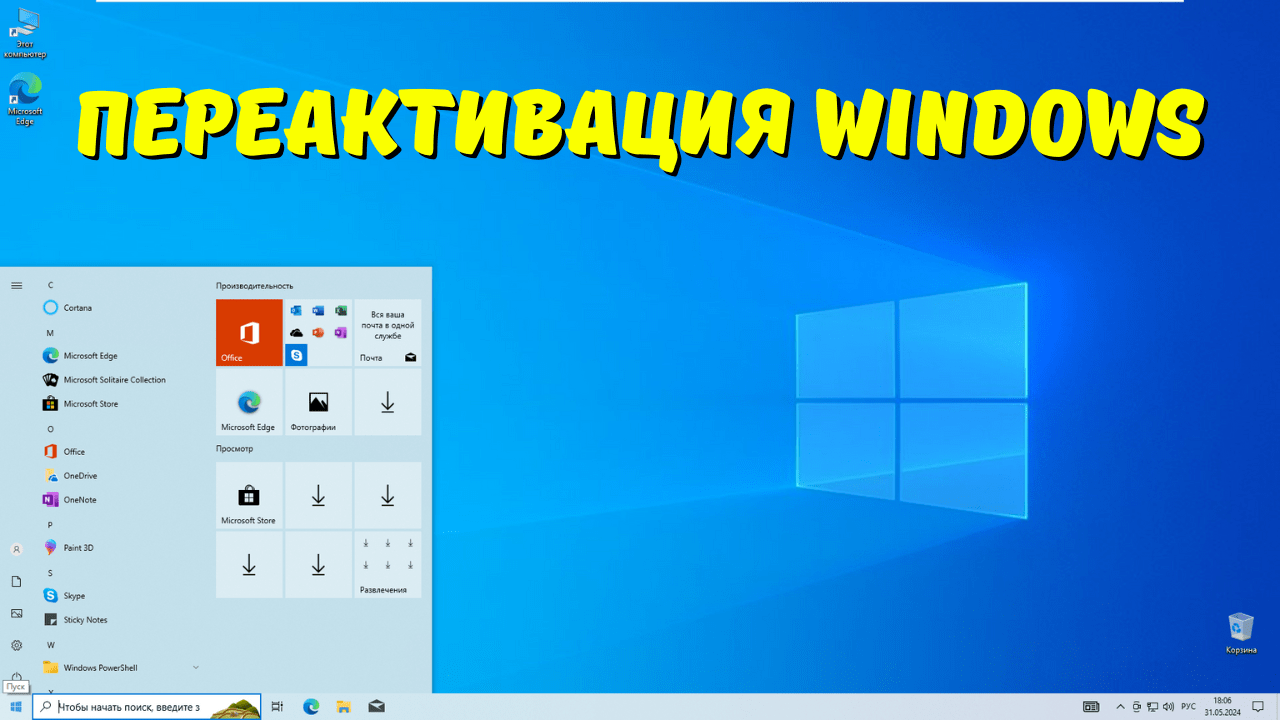Screen dimensions: 1280x720
Task: Open the volume tray icon
Action: (1169, 707)
